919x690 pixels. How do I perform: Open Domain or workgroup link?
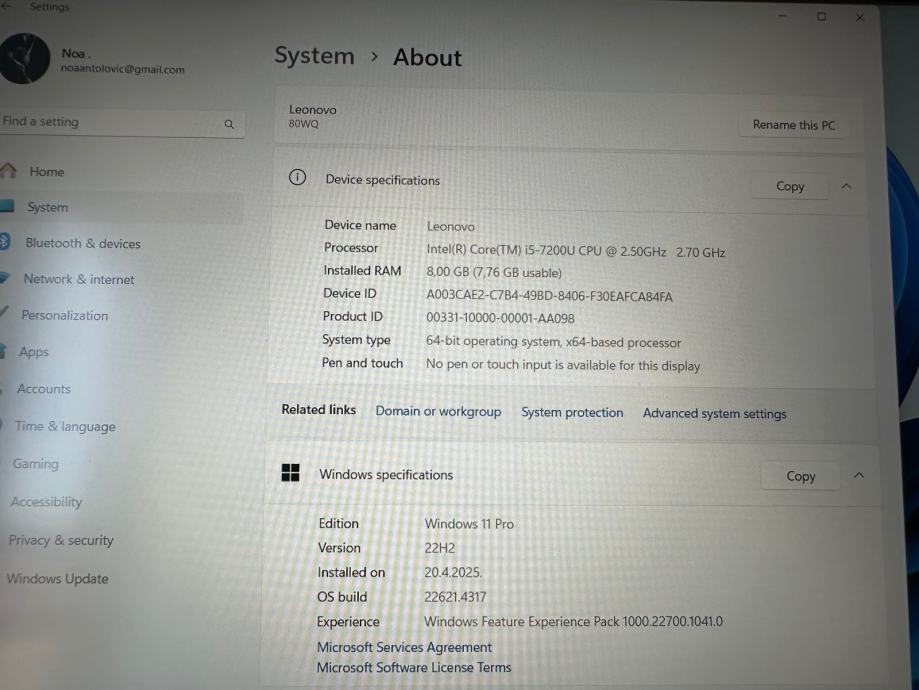tap(438, 411)
